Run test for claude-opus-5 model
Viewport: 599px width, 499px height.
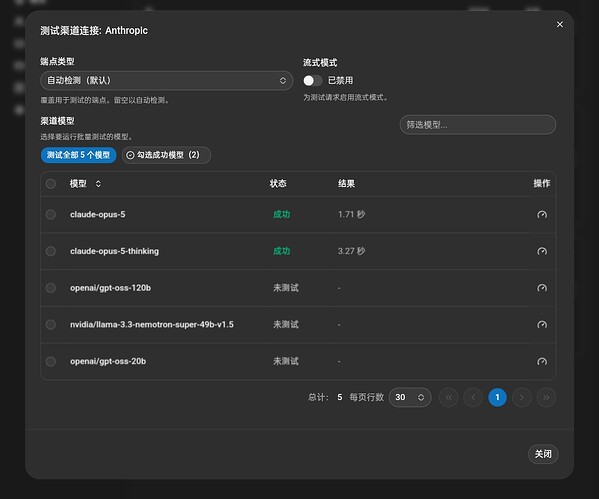coord(542,215)
